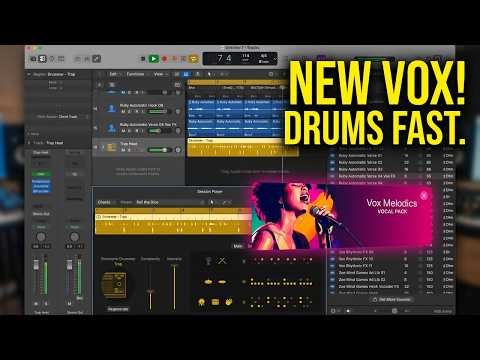
Task: Mute the Ruby Automatic Hook track
Action: click(x=123, y=111)
